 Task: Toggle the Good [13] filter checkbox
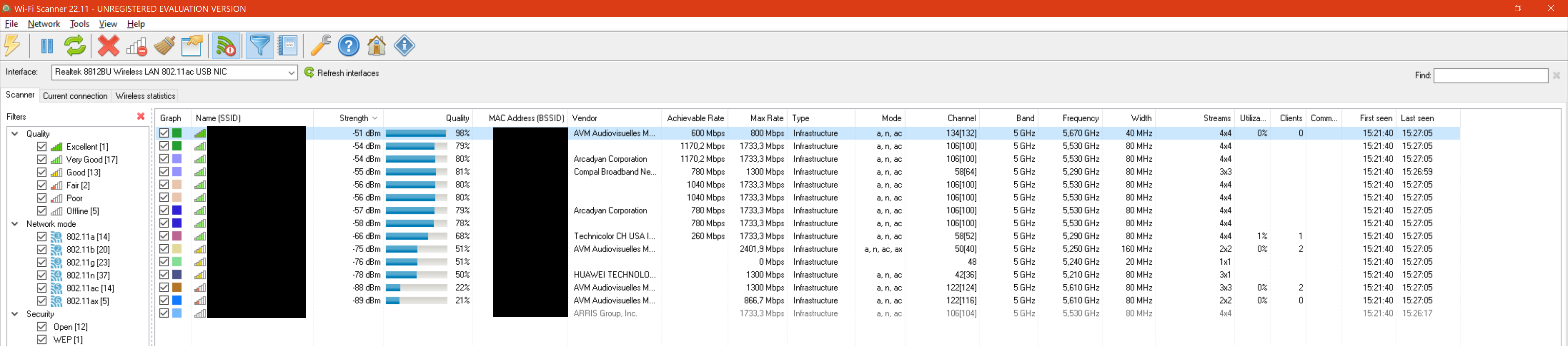[42, 172]
